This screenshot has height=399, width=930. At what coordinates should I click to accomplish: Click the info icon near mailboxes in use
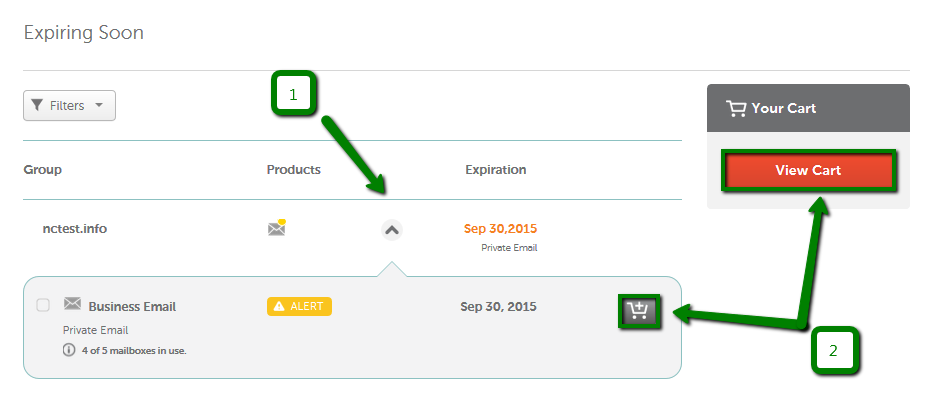(69, 350)
